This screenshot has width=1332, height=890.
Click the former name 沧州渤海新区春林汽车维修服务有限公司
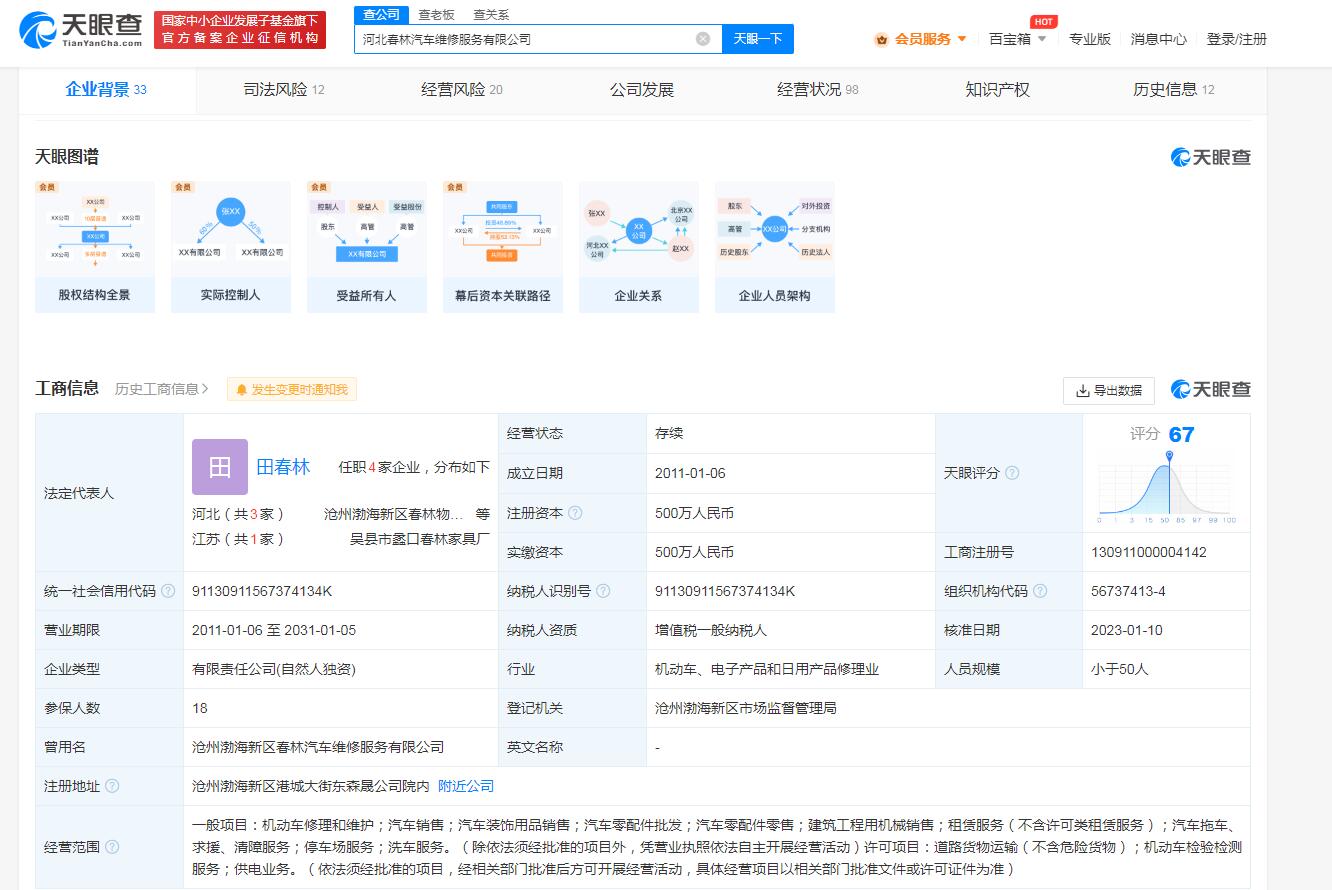[318, 747]
